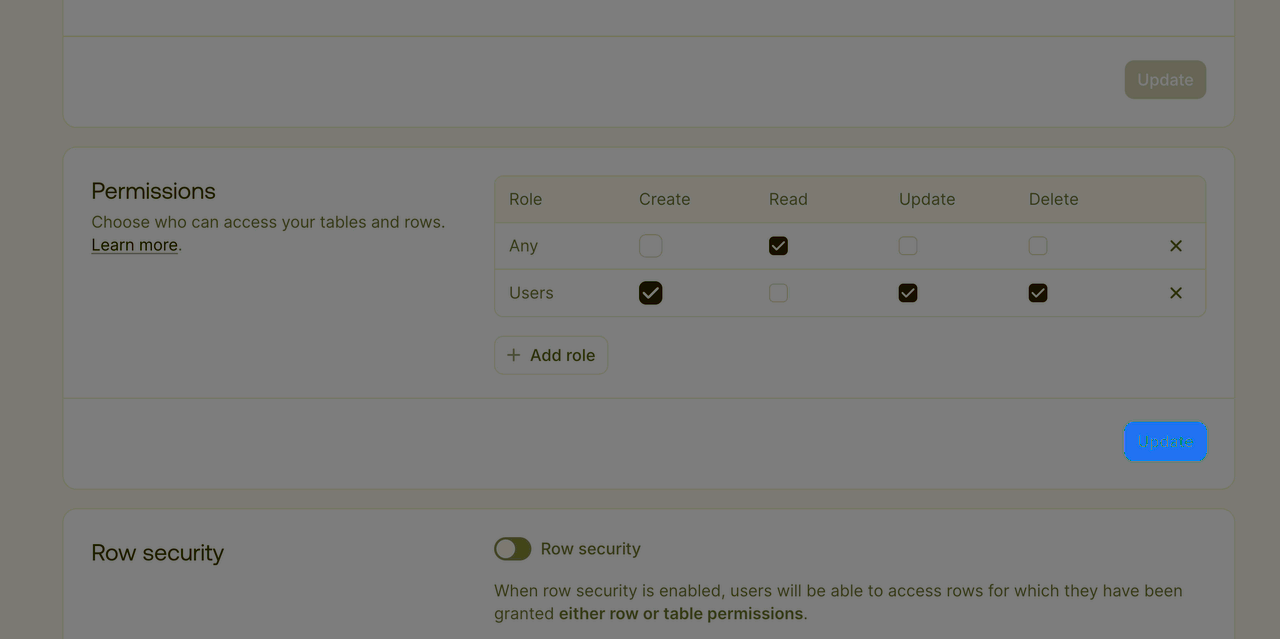Uncheck Create permission for the Users role
Viewport: 1280px width, 639px height.
650,292
